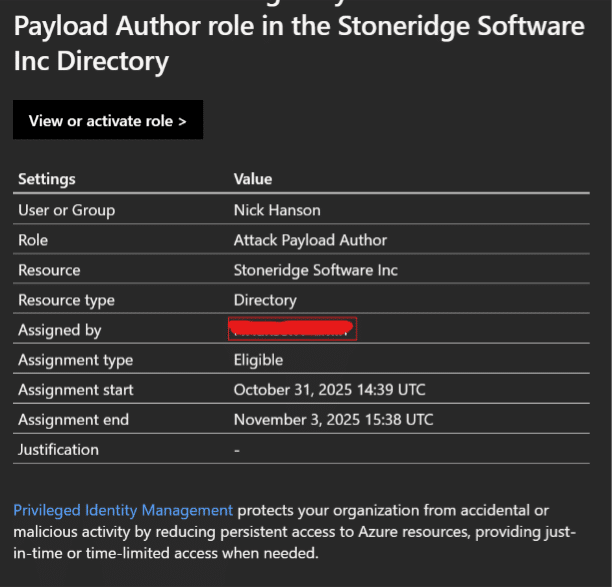Click the View or activate role button
This screenshot has height=588, width=612.
tap(108, 121)
